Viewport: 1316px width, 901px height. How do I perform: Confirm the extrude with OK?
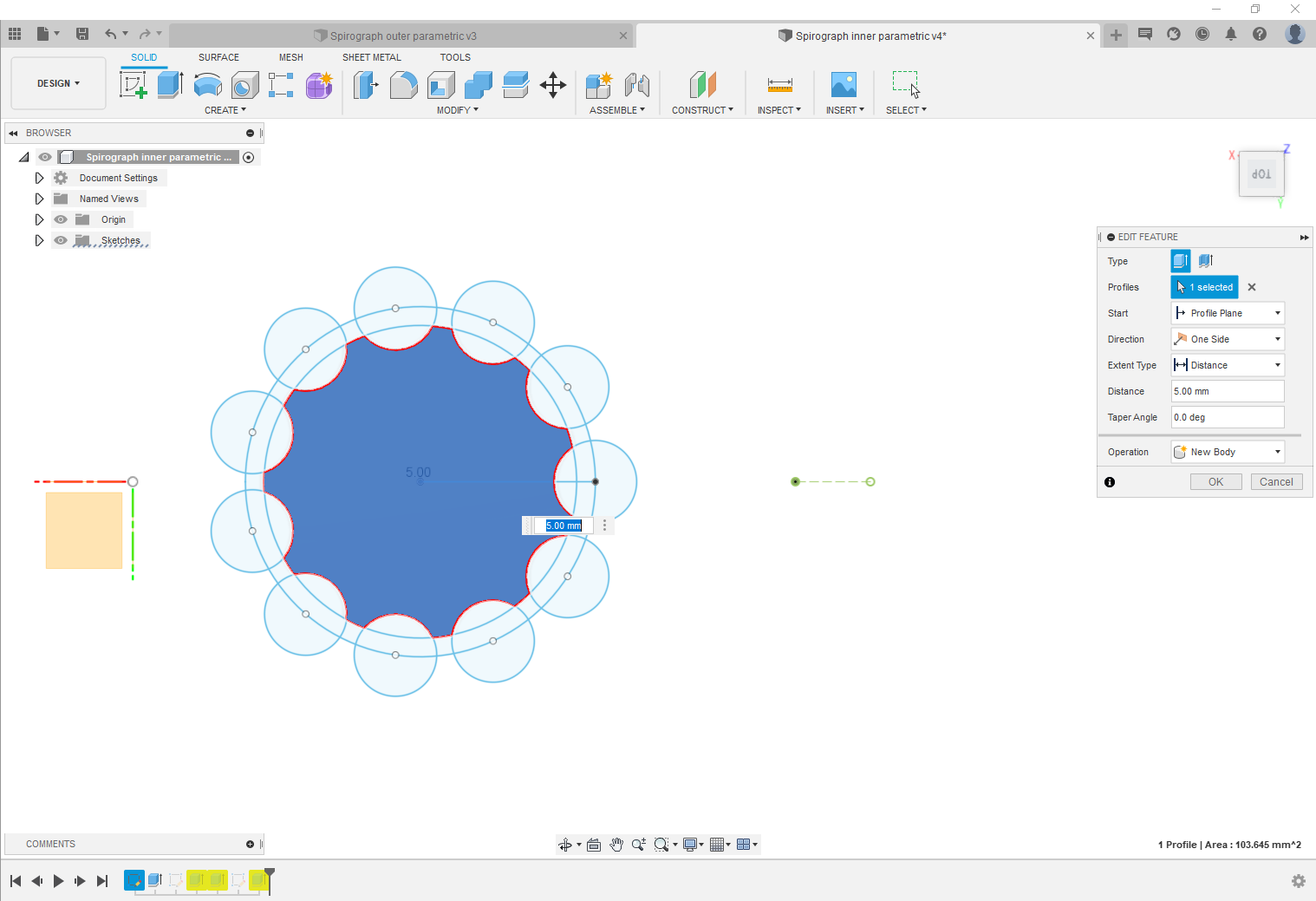tap(1215, 481)
